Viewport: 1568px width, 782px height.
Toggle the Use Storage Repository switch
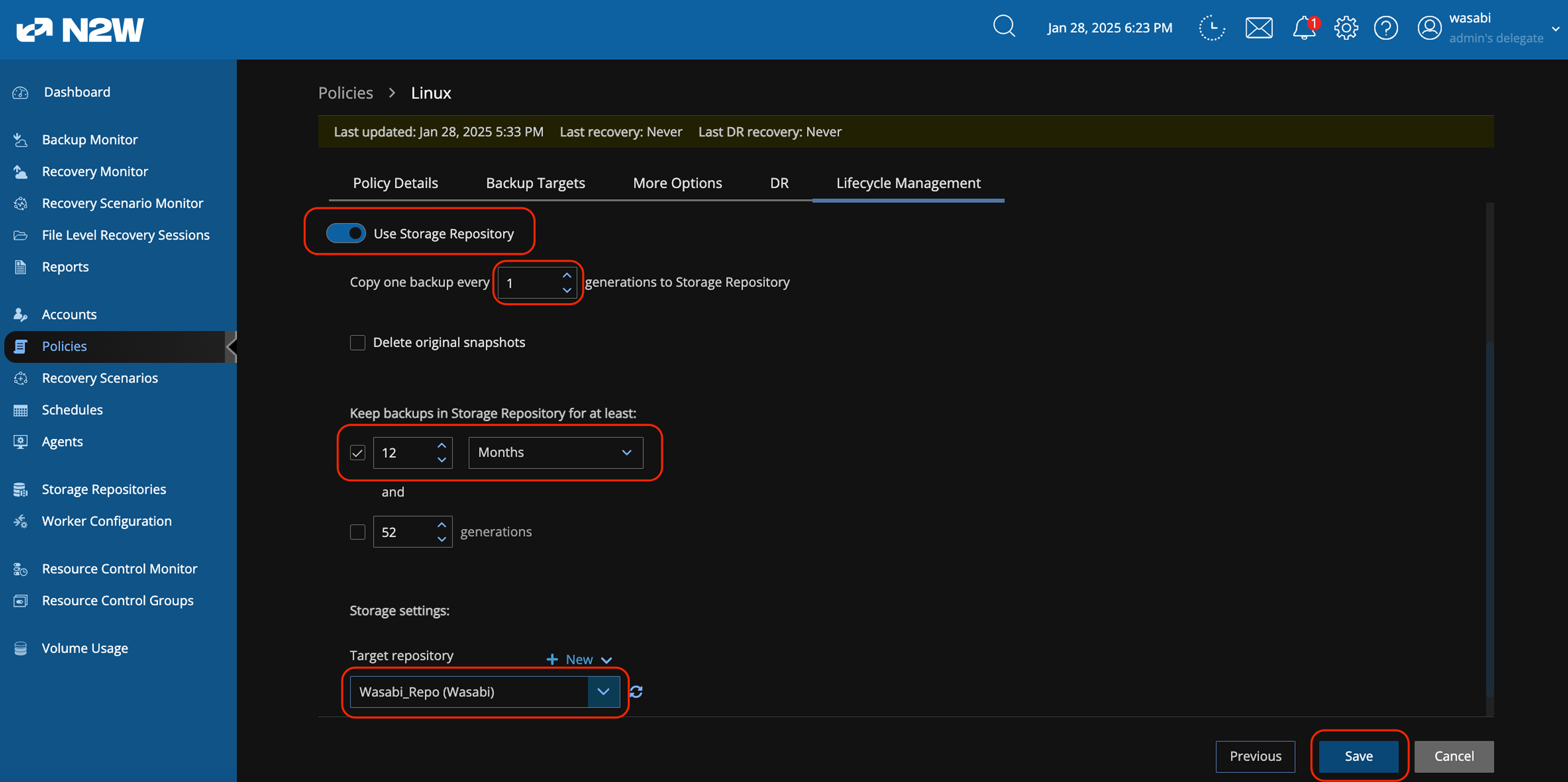pos(346,233)
